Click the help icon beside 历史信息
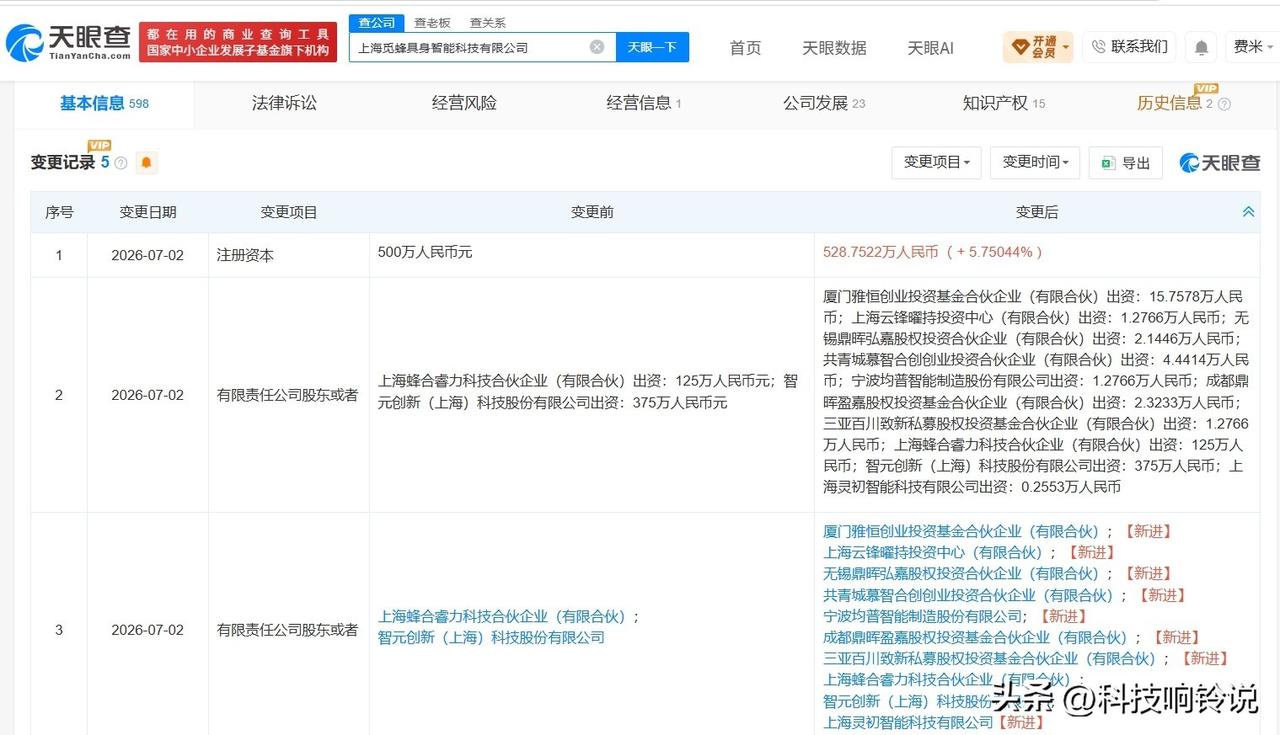Image resolution: width=1280 pixels, height=735 pixels. click(x=1224, y=104)
